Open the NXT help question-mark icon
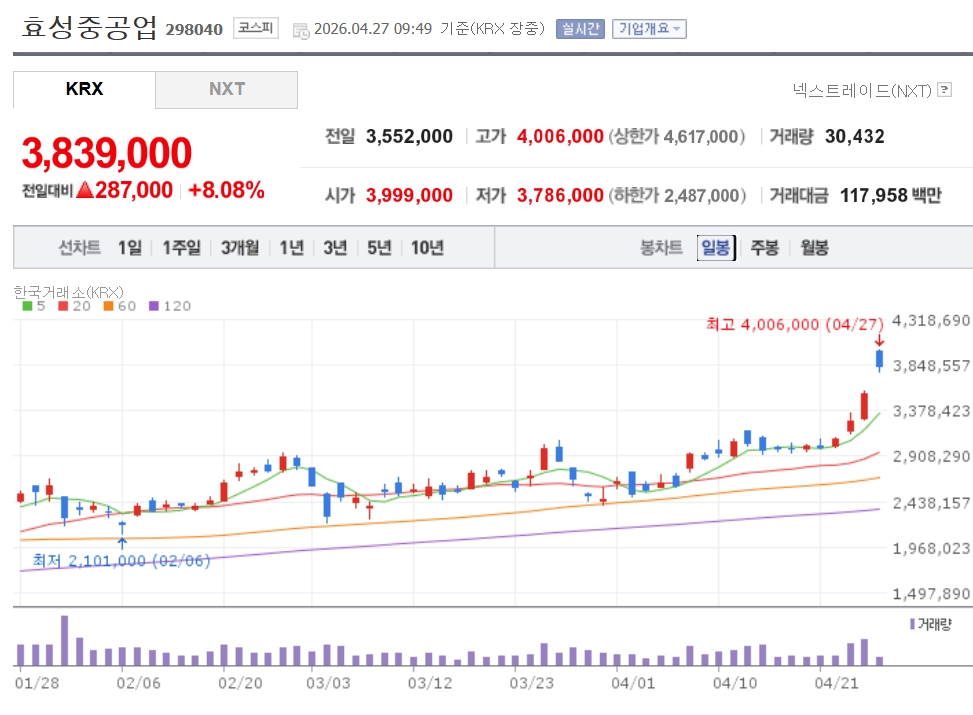The width and height of the screenshot is (973, 715). [944, 90]
